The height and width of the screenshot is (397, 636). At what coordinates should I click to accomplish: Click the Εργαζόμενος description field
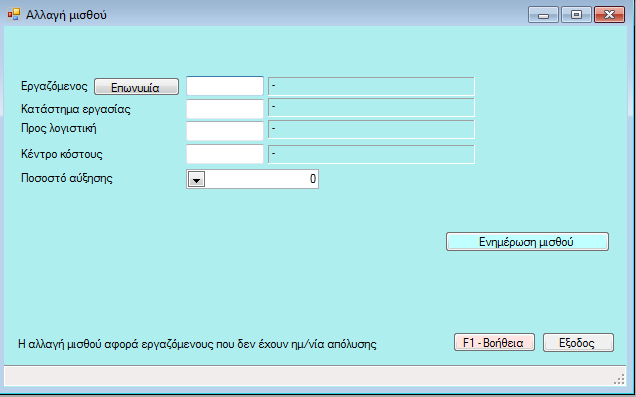tap(371, 86)
